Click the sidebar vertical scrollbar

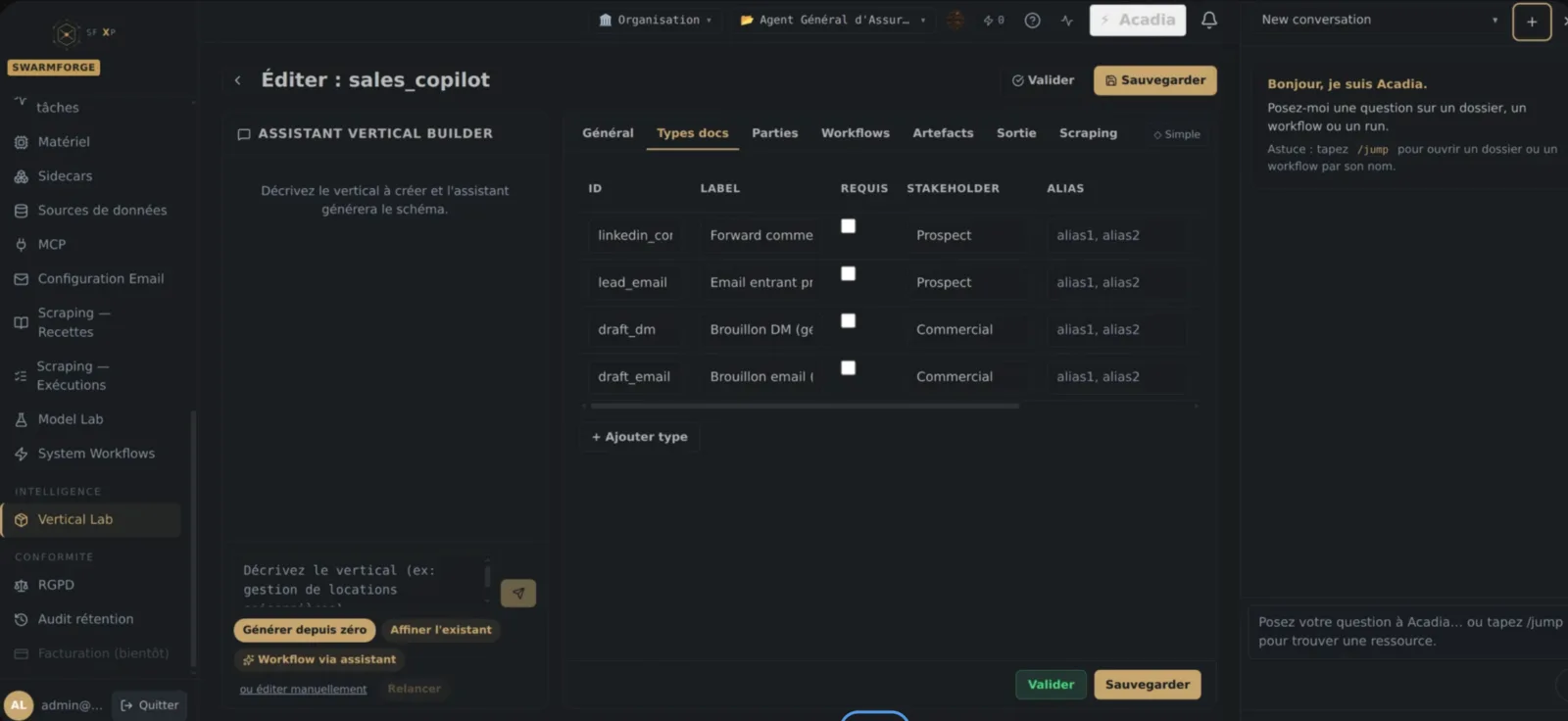(193, 539)
